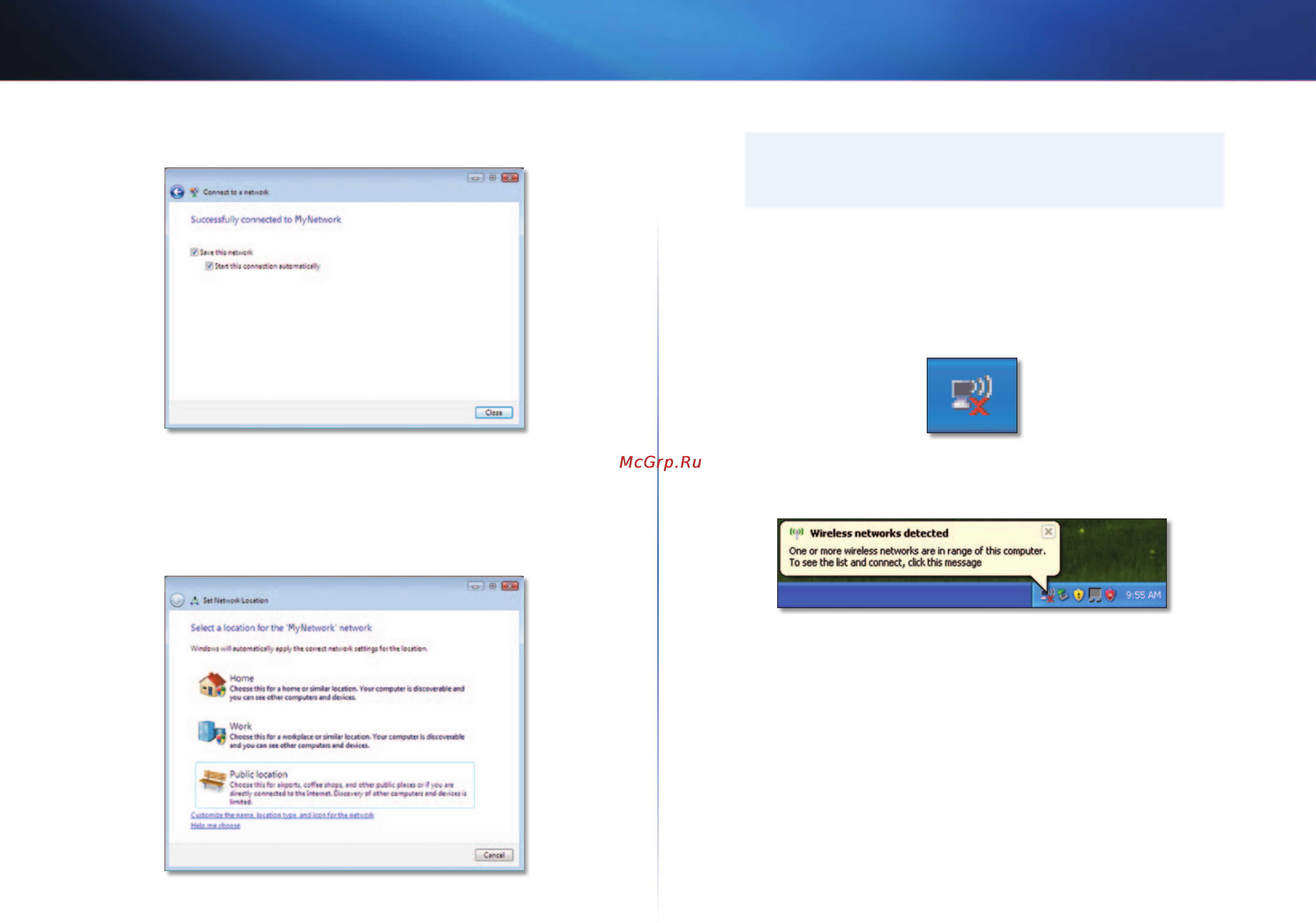Select the Work location building icon
The image size is (1316, 923).
(x=212, y=733)
